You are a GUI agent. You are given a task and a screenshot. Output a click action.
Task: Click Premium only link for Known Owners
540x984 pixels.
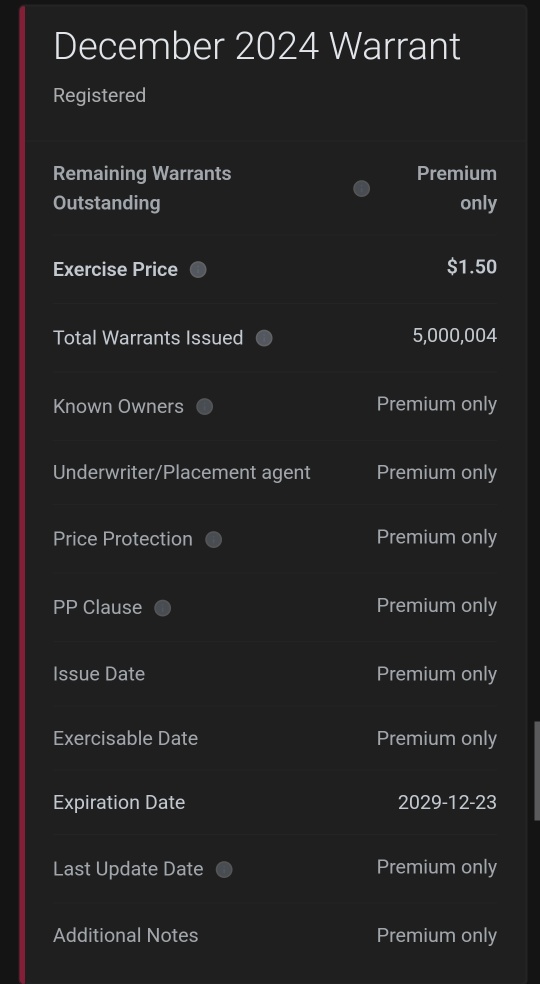[436, 404]
